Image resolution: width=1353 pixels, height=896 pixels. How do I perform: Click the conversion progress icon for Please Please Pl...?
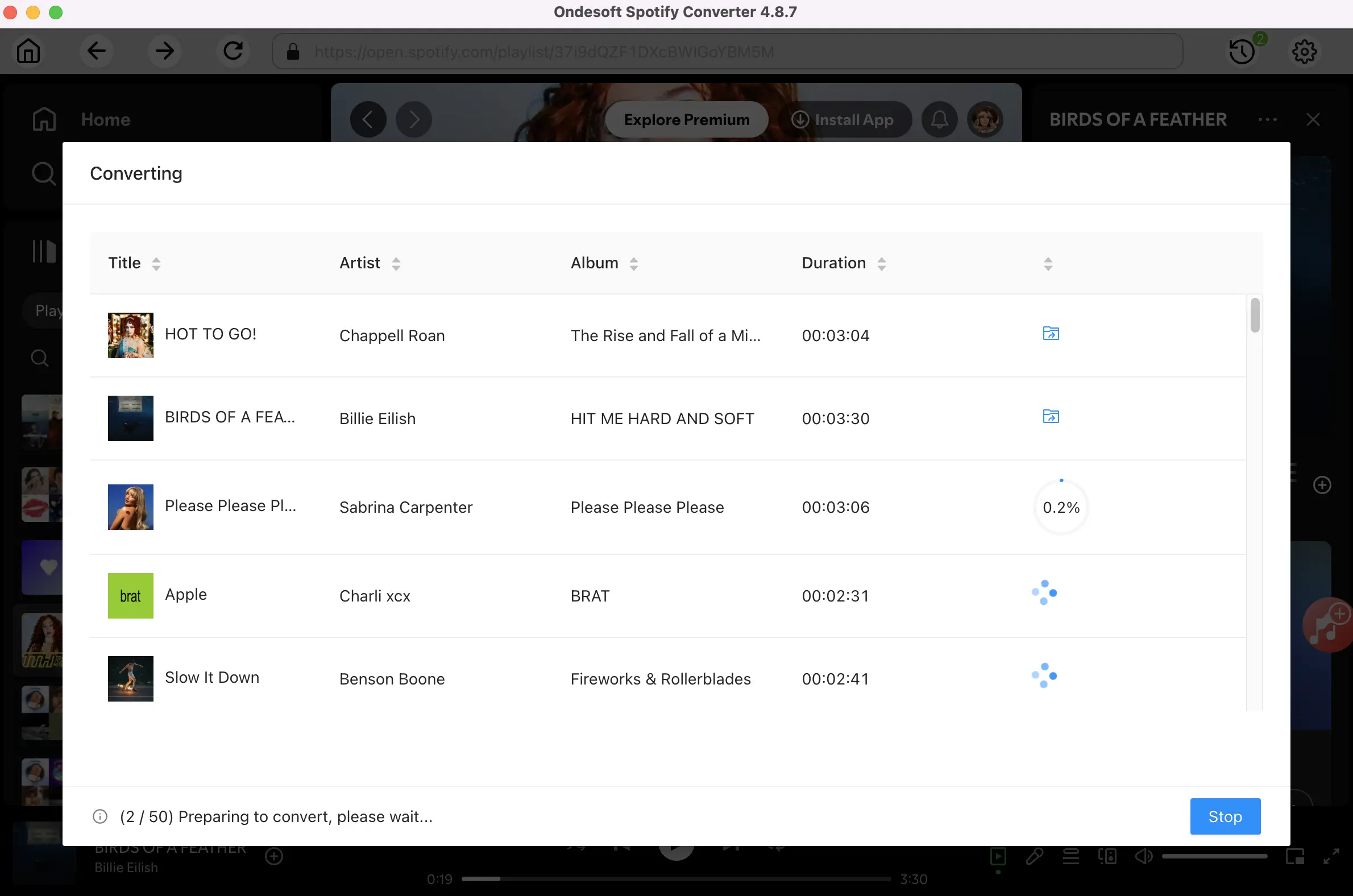click(1059, 507)
